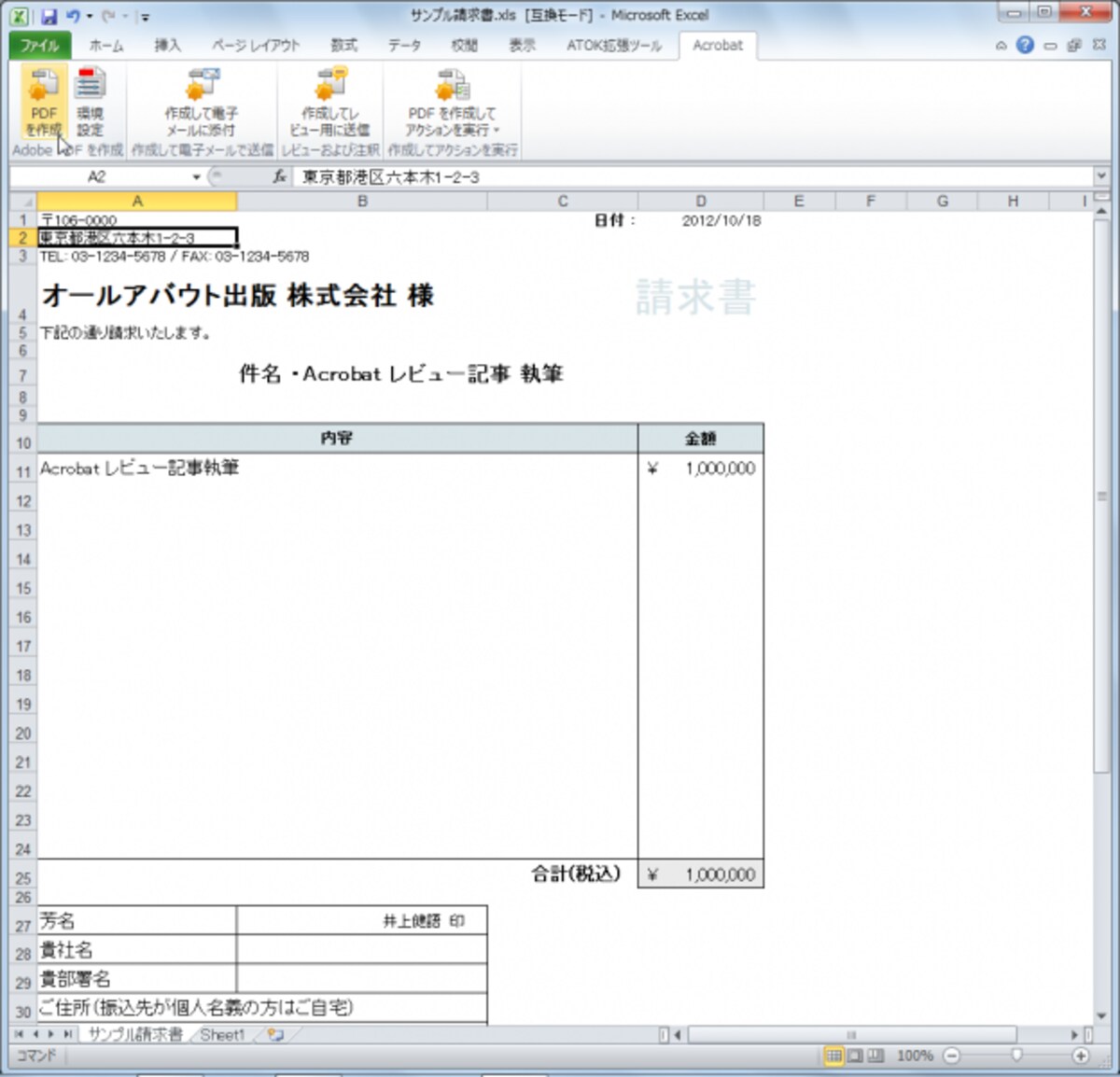The image size is (1120, 1077).
Task: Click the Name Box showing A2
Action: coord(97,176)
